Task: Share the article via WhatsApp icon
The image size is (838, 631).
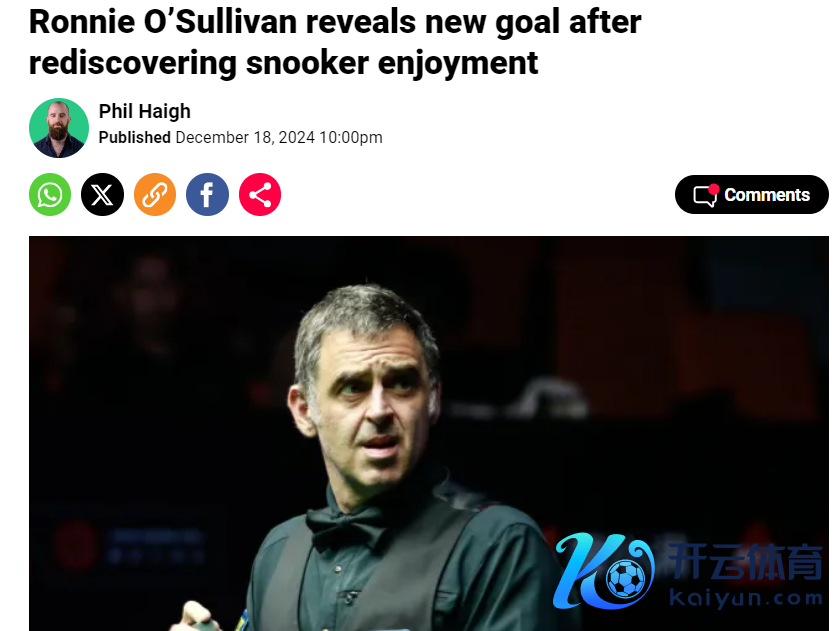Action: (x=50, y=194)
